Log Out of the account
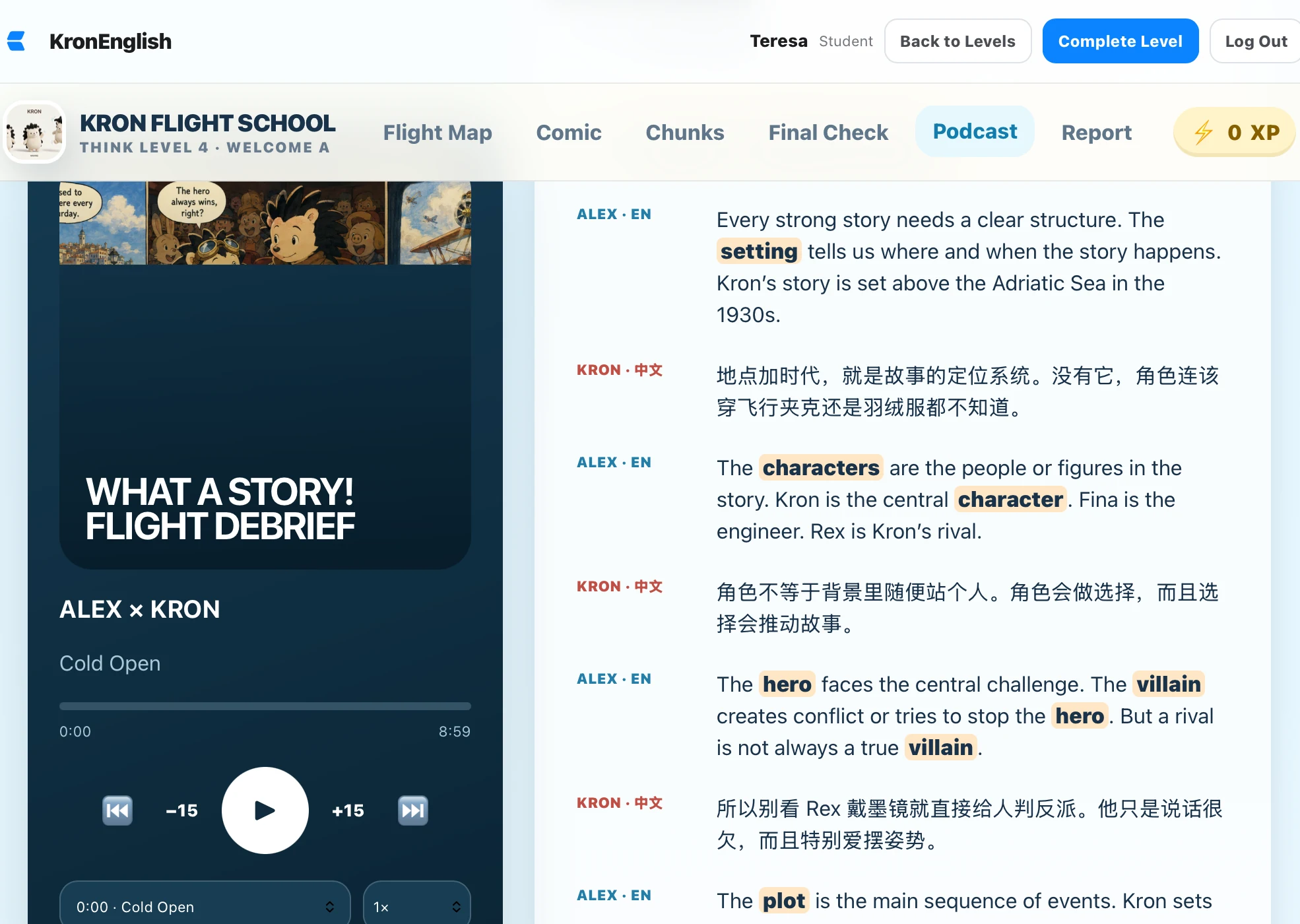The image size is (1300, 924). (x=1256, y=41)
